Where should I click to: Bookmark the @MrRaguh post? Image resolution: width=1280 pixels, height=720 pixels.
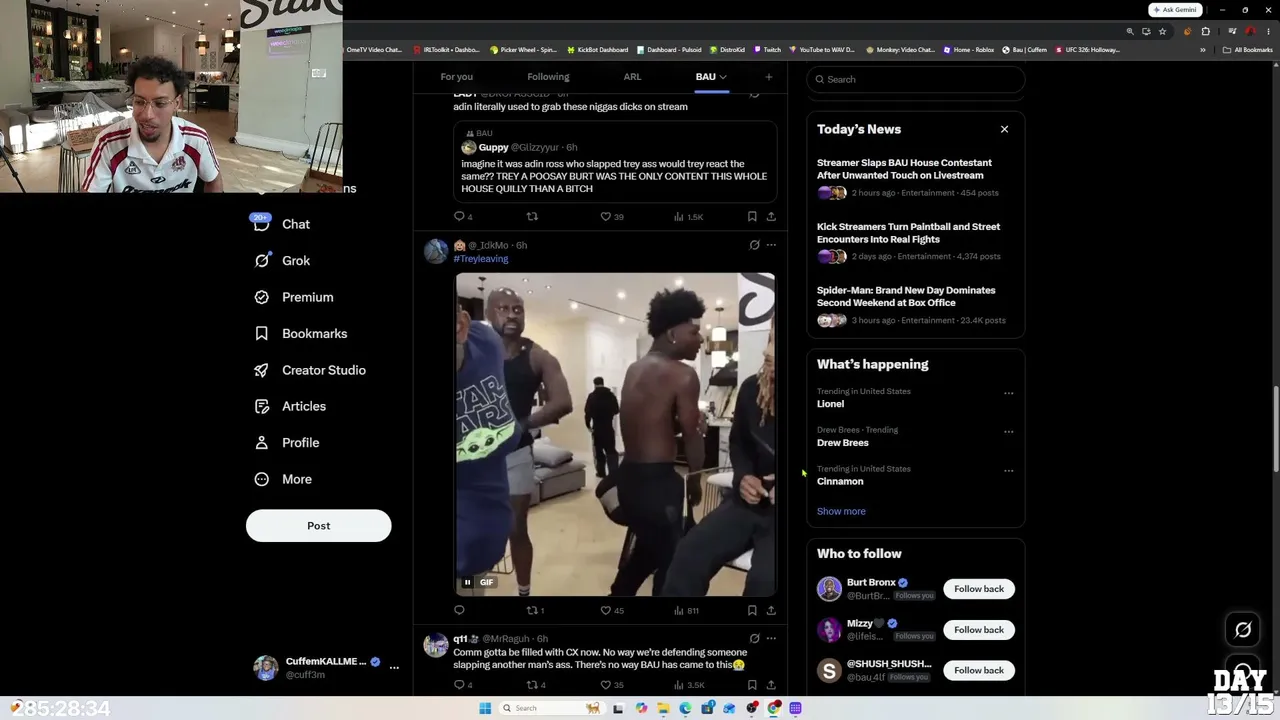(x=752, y=685)
